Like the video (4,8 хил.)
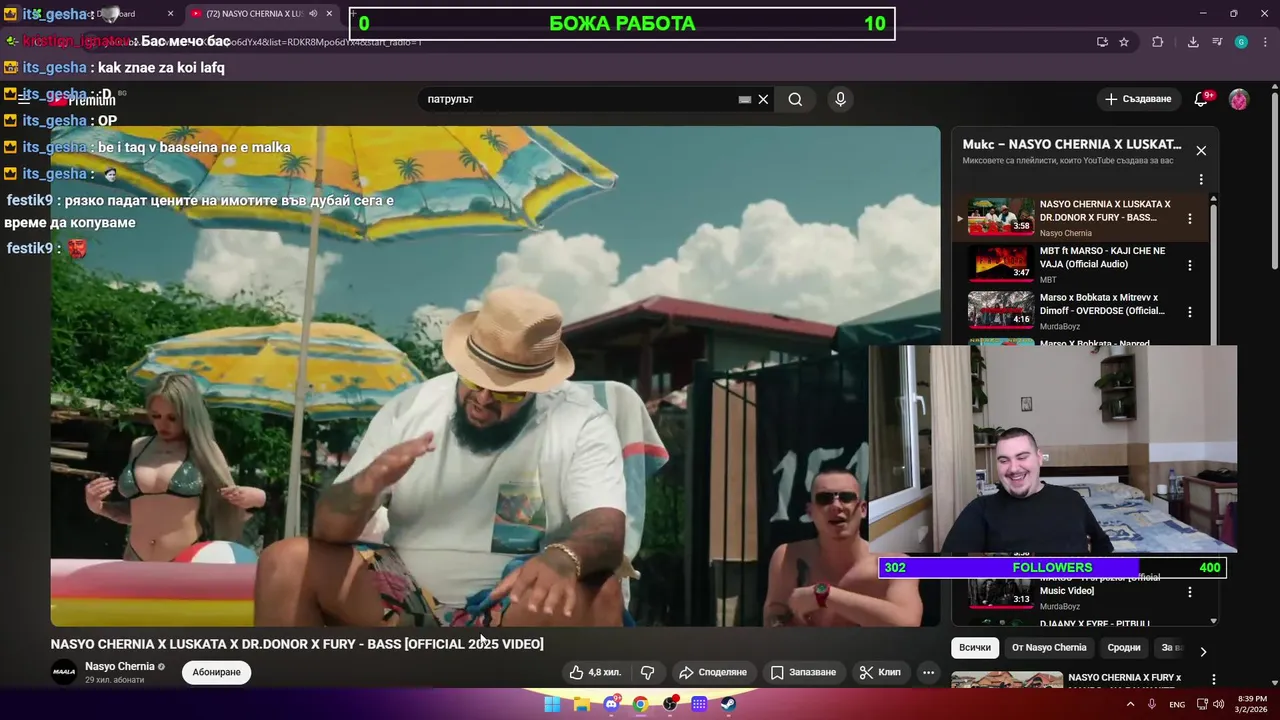This screenshot has height=720, width=1280. point(595,672)
